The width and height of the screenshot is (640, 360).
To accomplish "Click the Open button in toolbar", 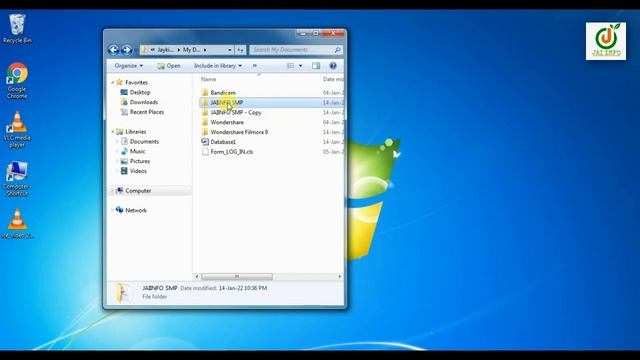I will tap(169, 66).
